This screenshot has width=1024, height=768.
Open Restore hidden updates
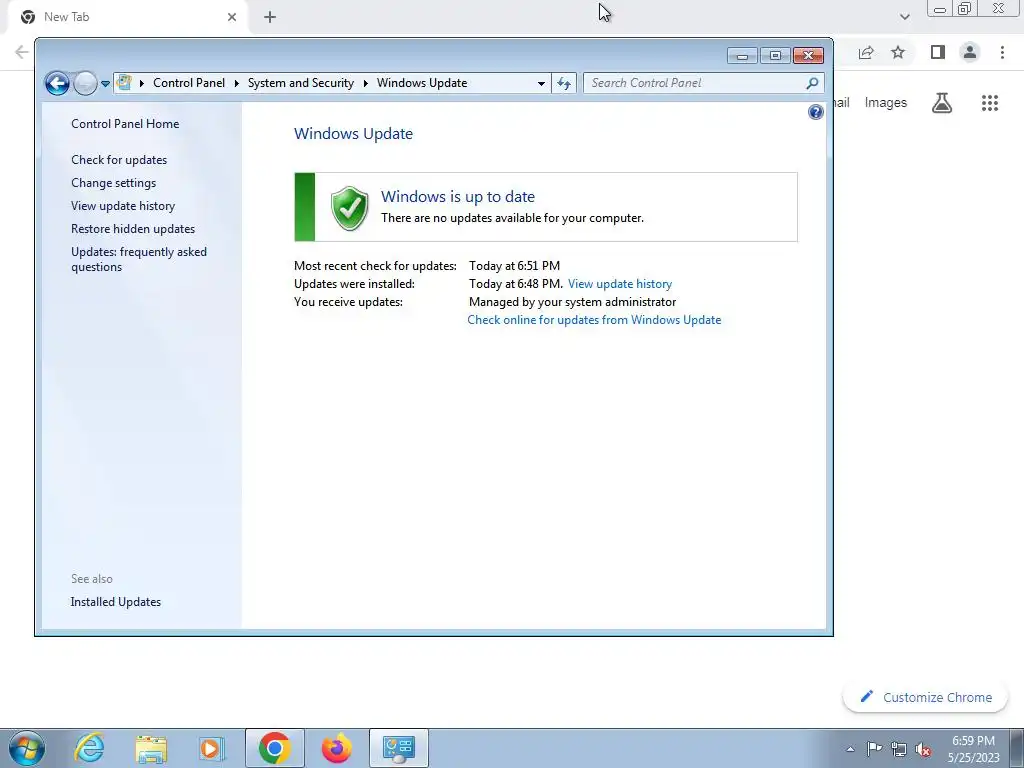click(133, 229)
